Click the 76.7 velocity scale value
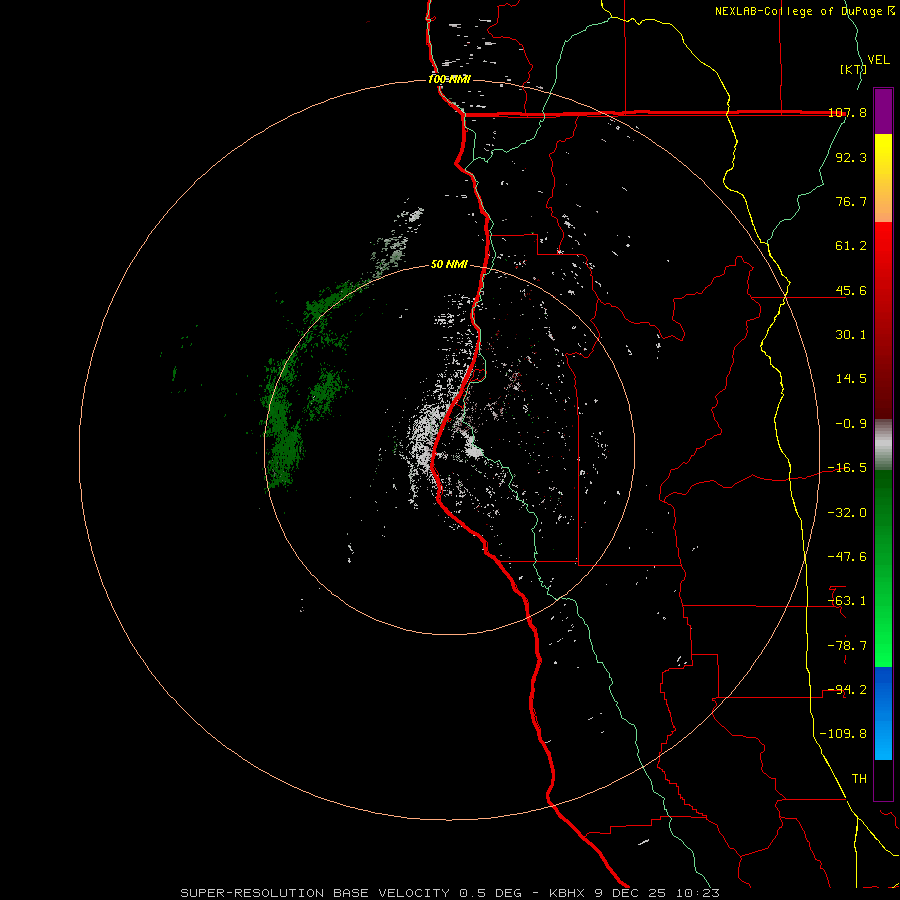900x900 pixels. coord(851,201)
